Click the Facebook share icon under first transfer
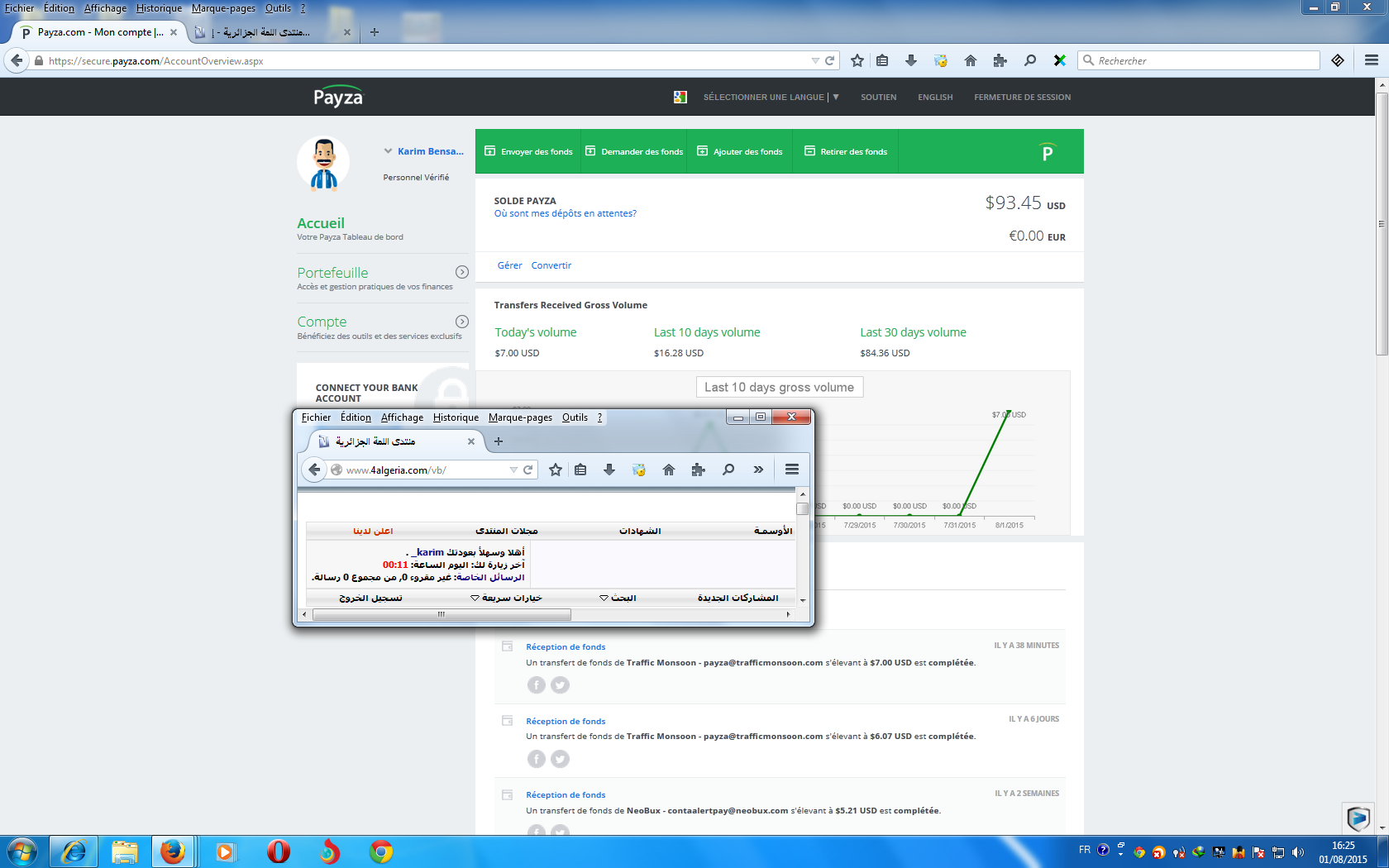 coord(537,685)
